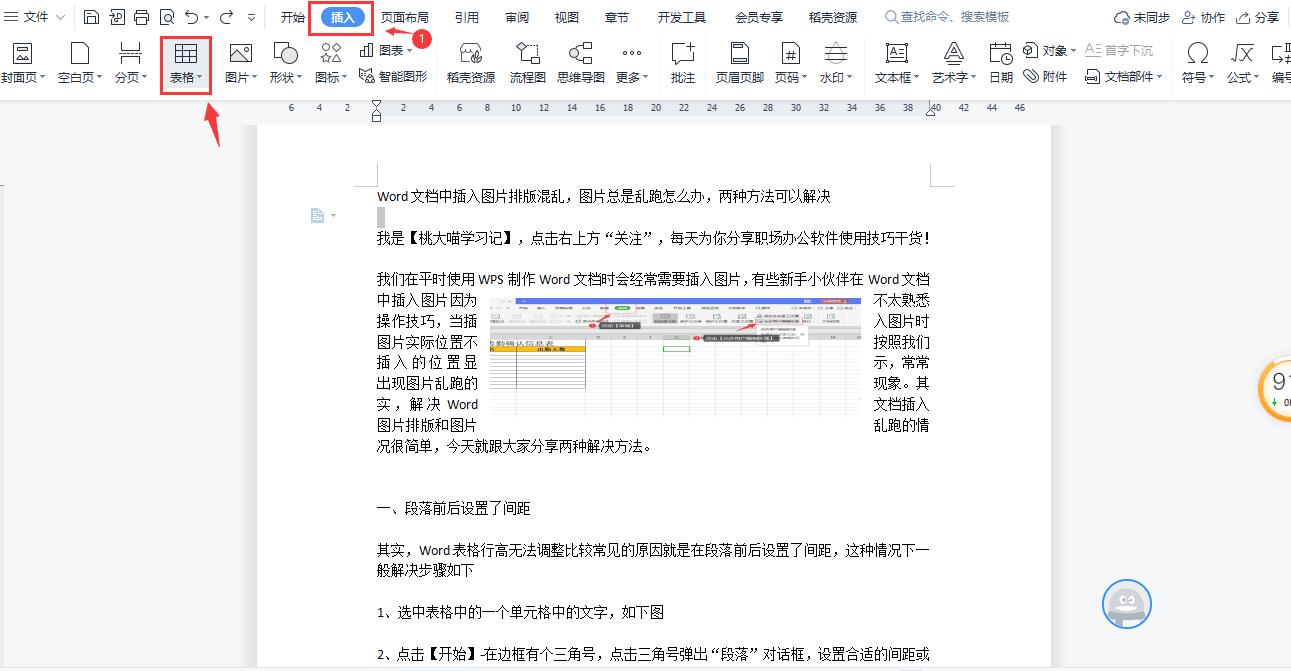Expand the 表格 table dropdown

point(186,77)
